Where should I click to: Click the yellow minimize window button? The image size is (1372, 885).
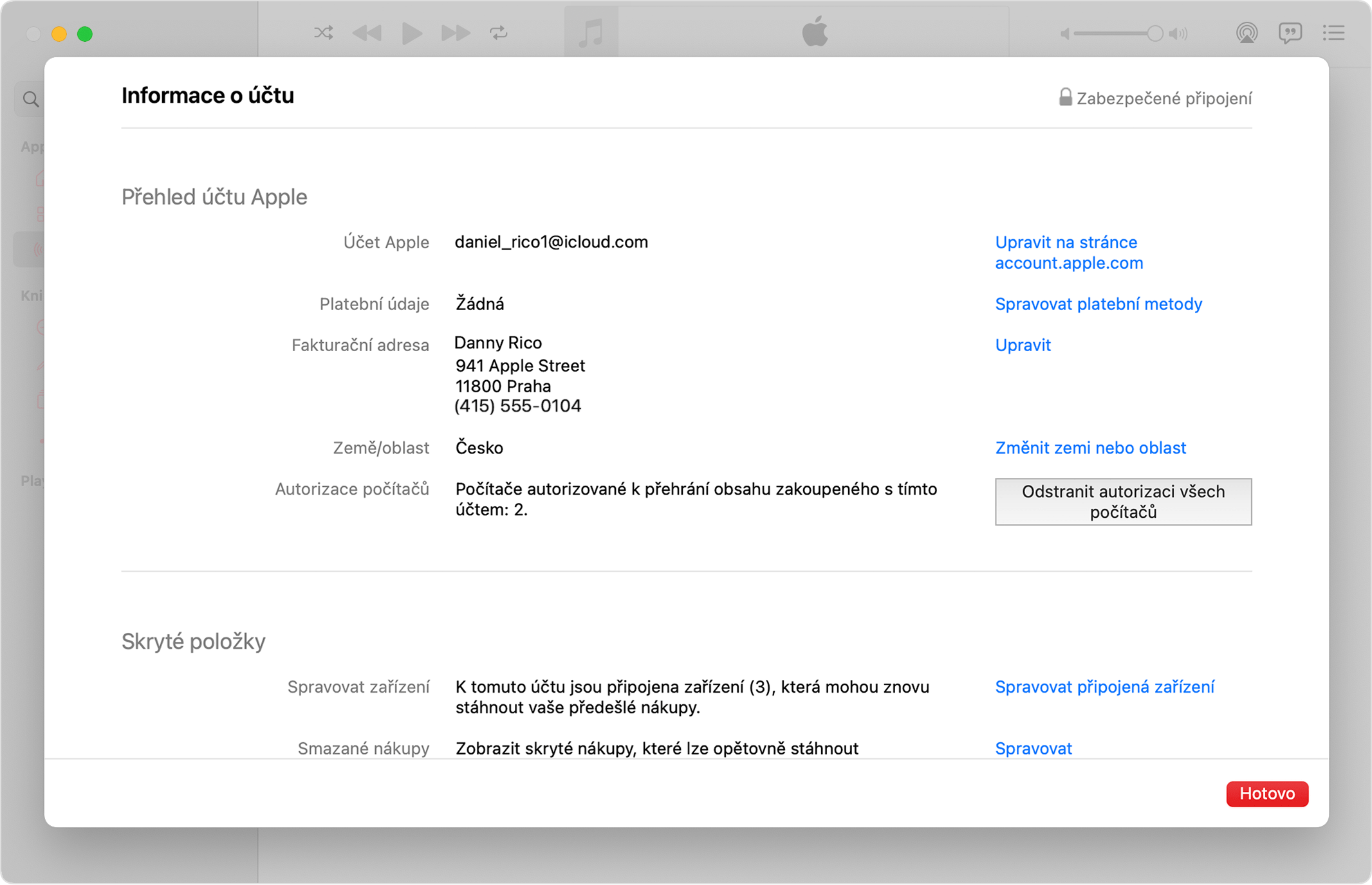(x=59, y=34)
